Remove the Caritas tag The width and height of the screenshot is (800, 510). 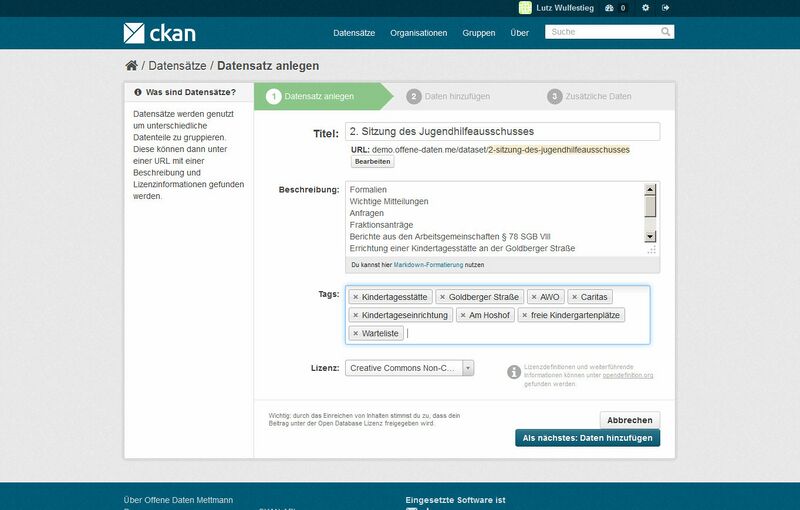[574, 297]
